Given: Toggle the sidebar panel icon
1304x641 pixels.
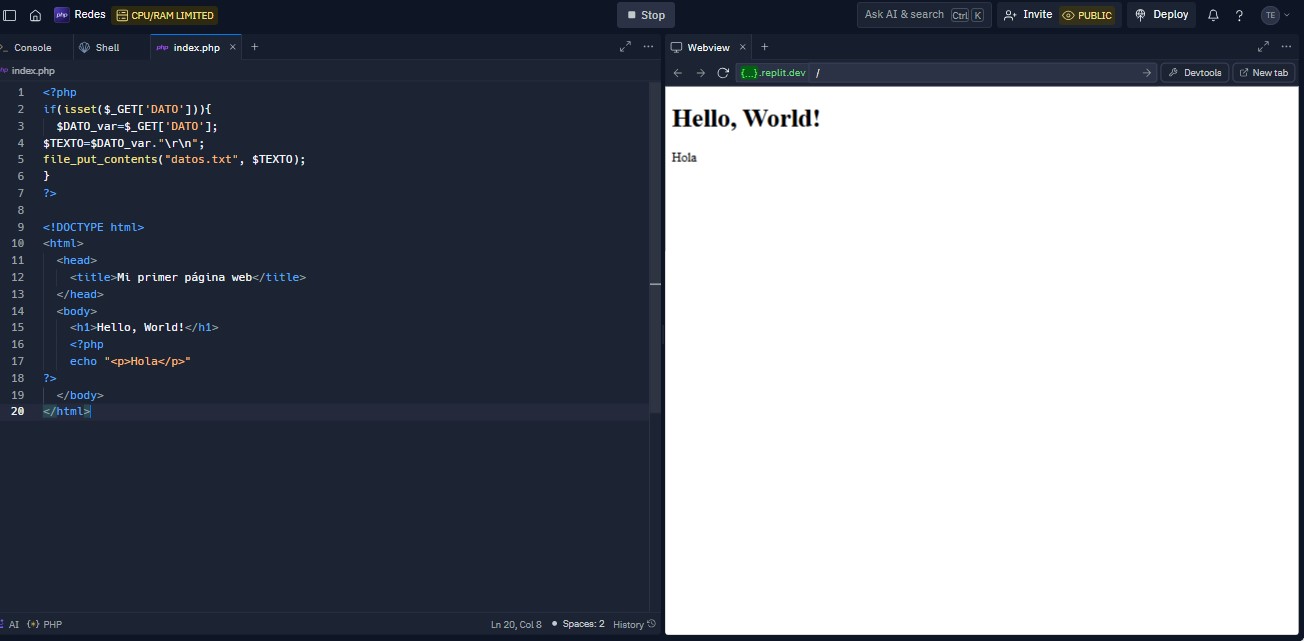Looking at the screenshot, I should [x=11, y=15].
